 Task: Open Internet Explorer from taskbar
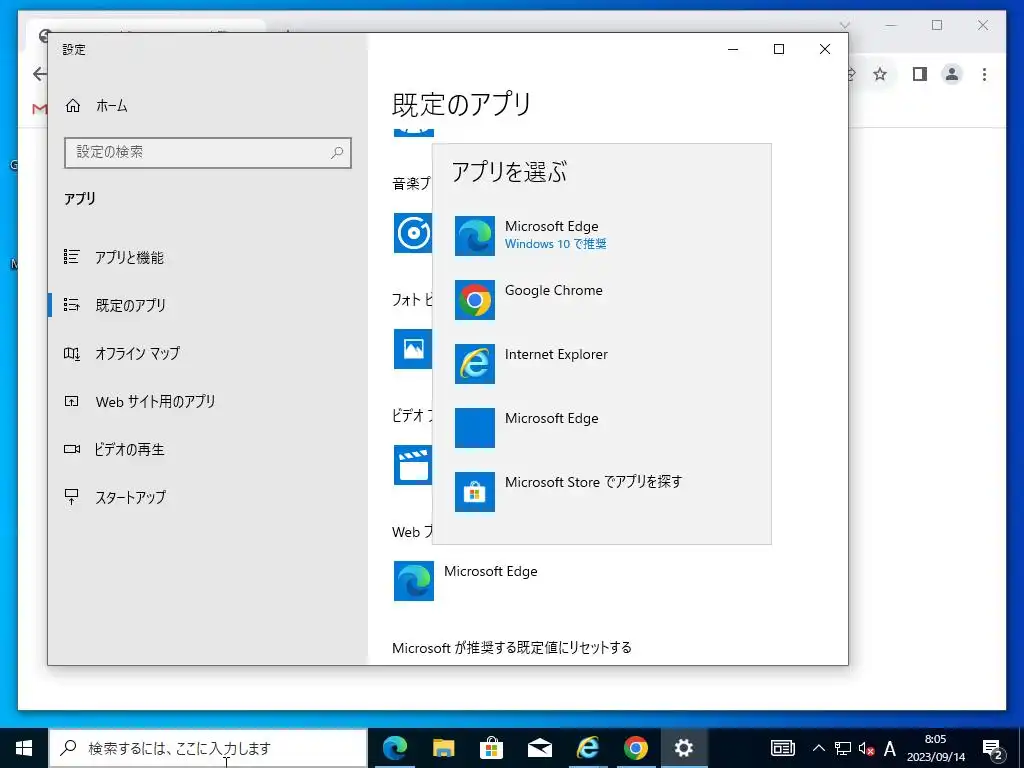click(x=587, y=748)
